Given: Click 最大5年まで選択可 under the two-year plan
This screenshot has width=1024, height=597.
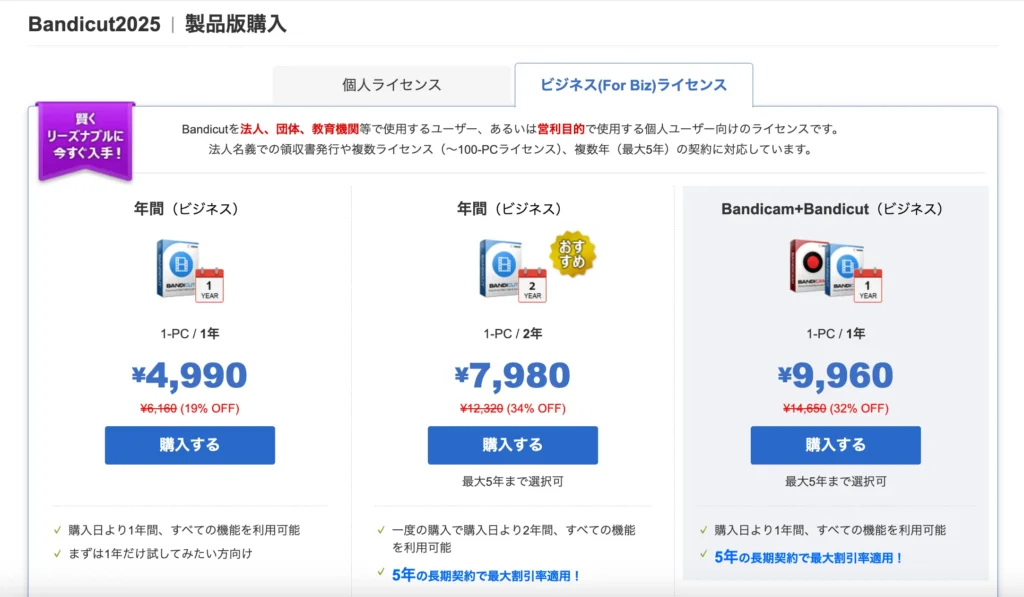Looking at the screenshot, I should tap(512, 480).
